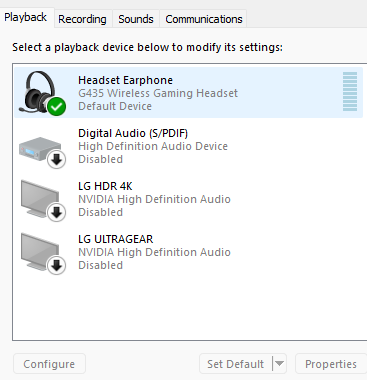Click Disabled status under LG ULTRAGEAR

(x=101, y=265)
